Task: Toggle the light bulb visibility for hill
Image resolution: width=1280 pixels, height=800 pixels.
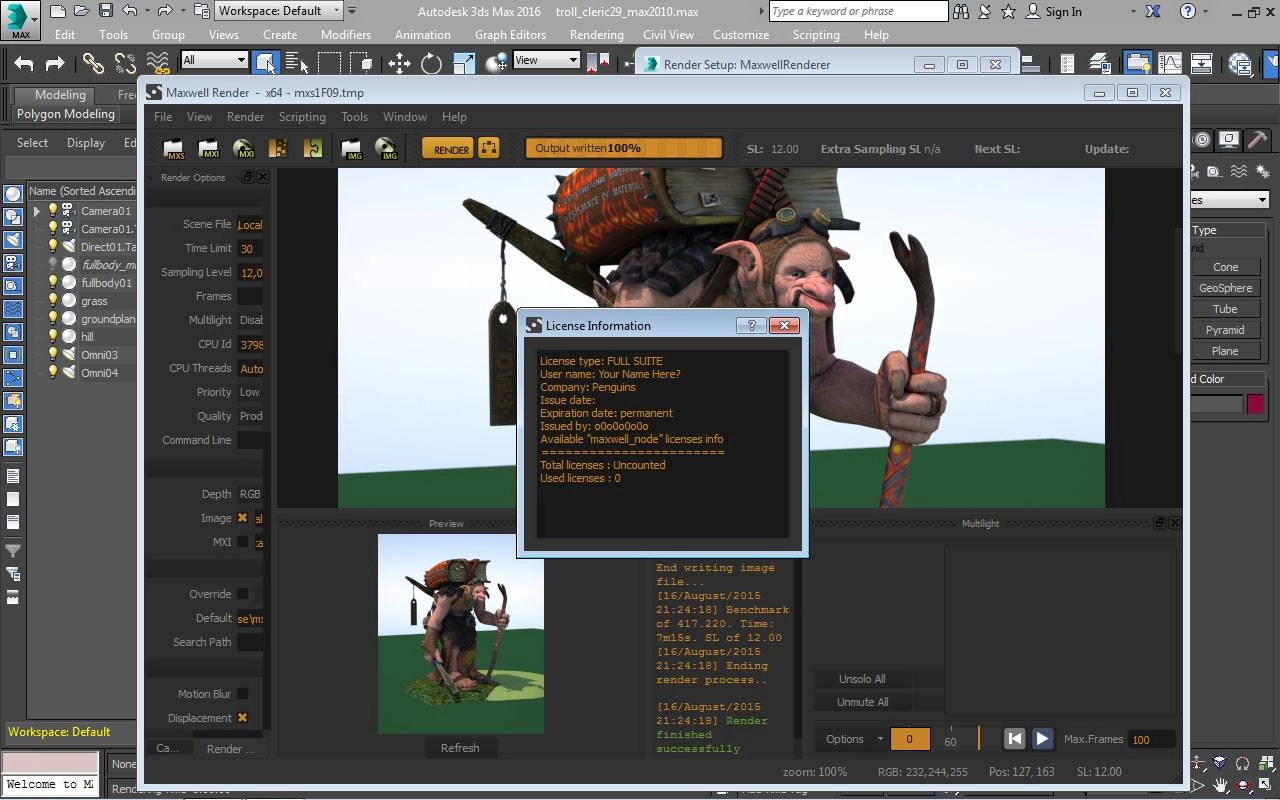Action: 53,336
